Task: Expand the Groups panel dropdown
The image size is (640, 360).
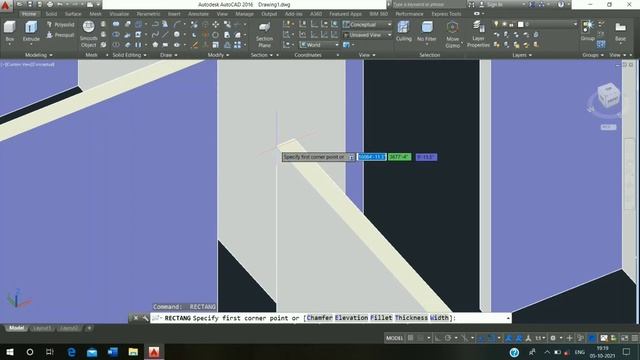Action: 593,55
